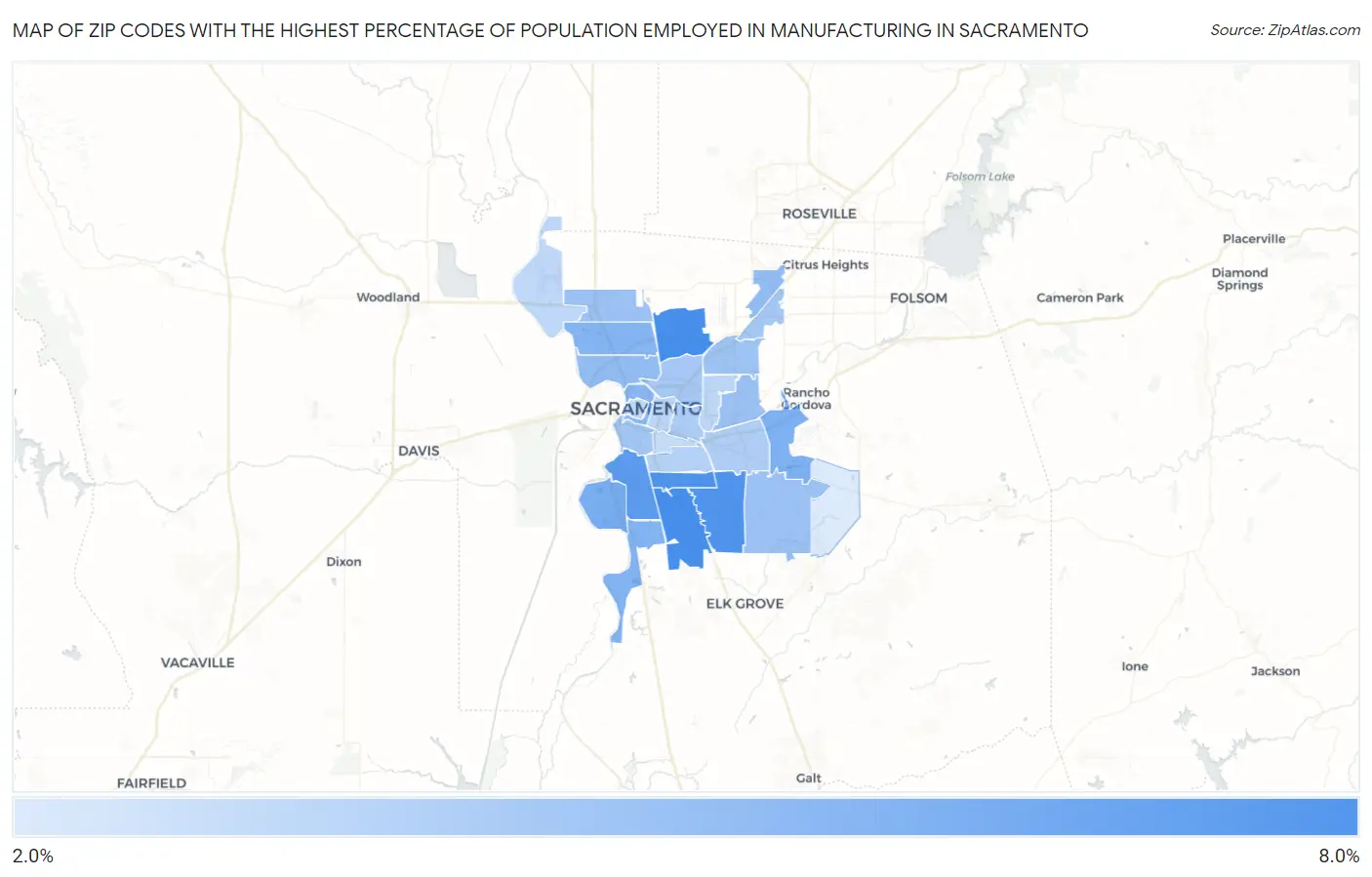Click the ROSEVILLE city label
Image resolution: width=1372 pixels, height=877 pixels.
pos(819,214)
